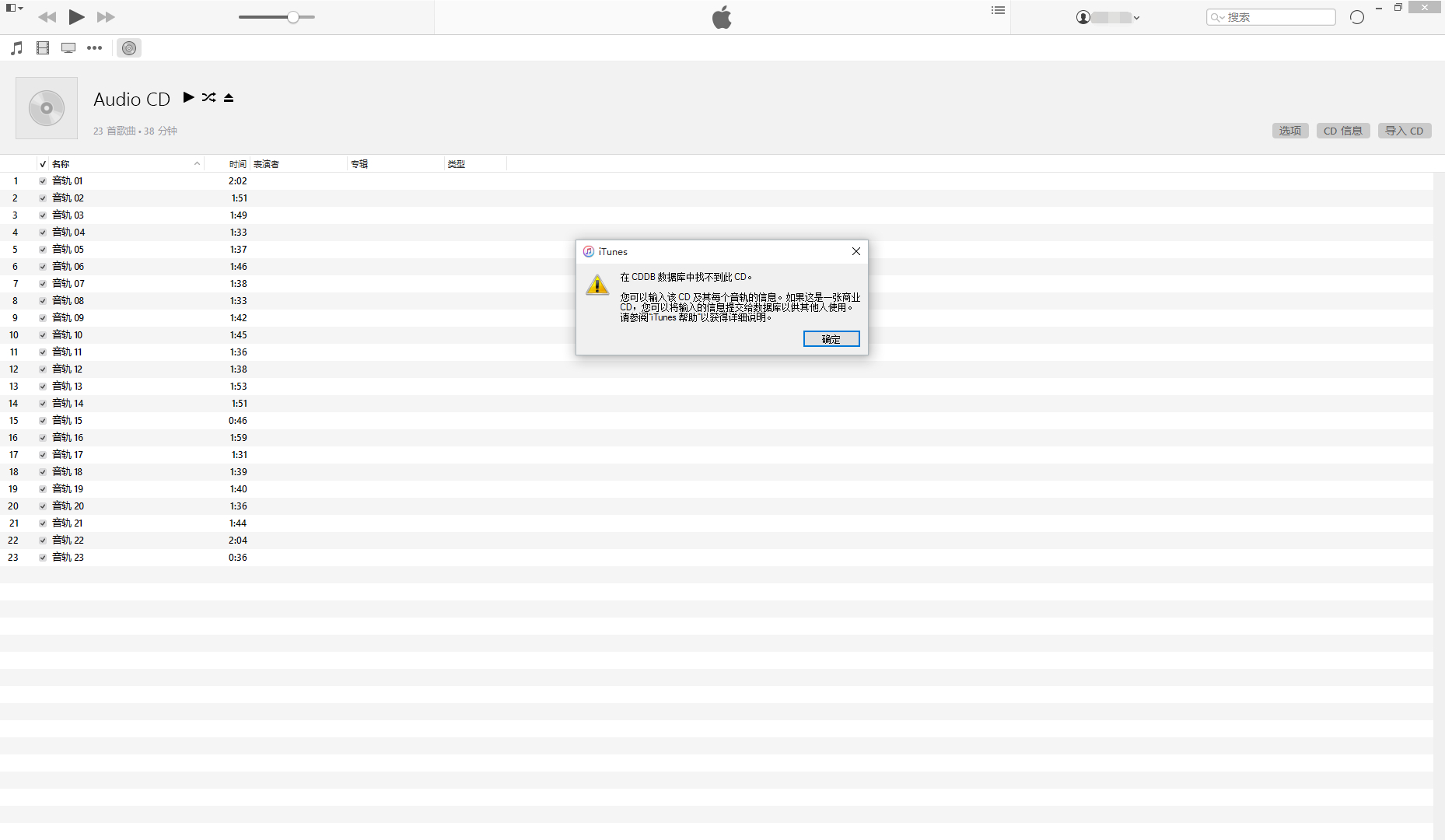The width and height of the screenshot is (1445, 840).
Task: Click the 2:04 duration of track 22
Action: 238,541
